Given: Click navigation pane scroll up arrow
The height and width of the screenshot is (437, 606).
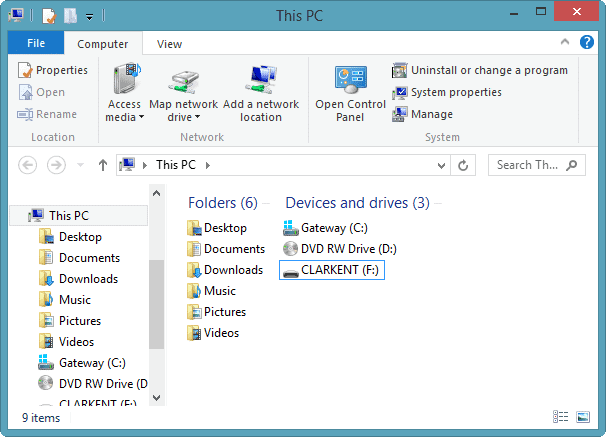Looking at the screenshot, I should pyautogui.click(x=157, y=193).
